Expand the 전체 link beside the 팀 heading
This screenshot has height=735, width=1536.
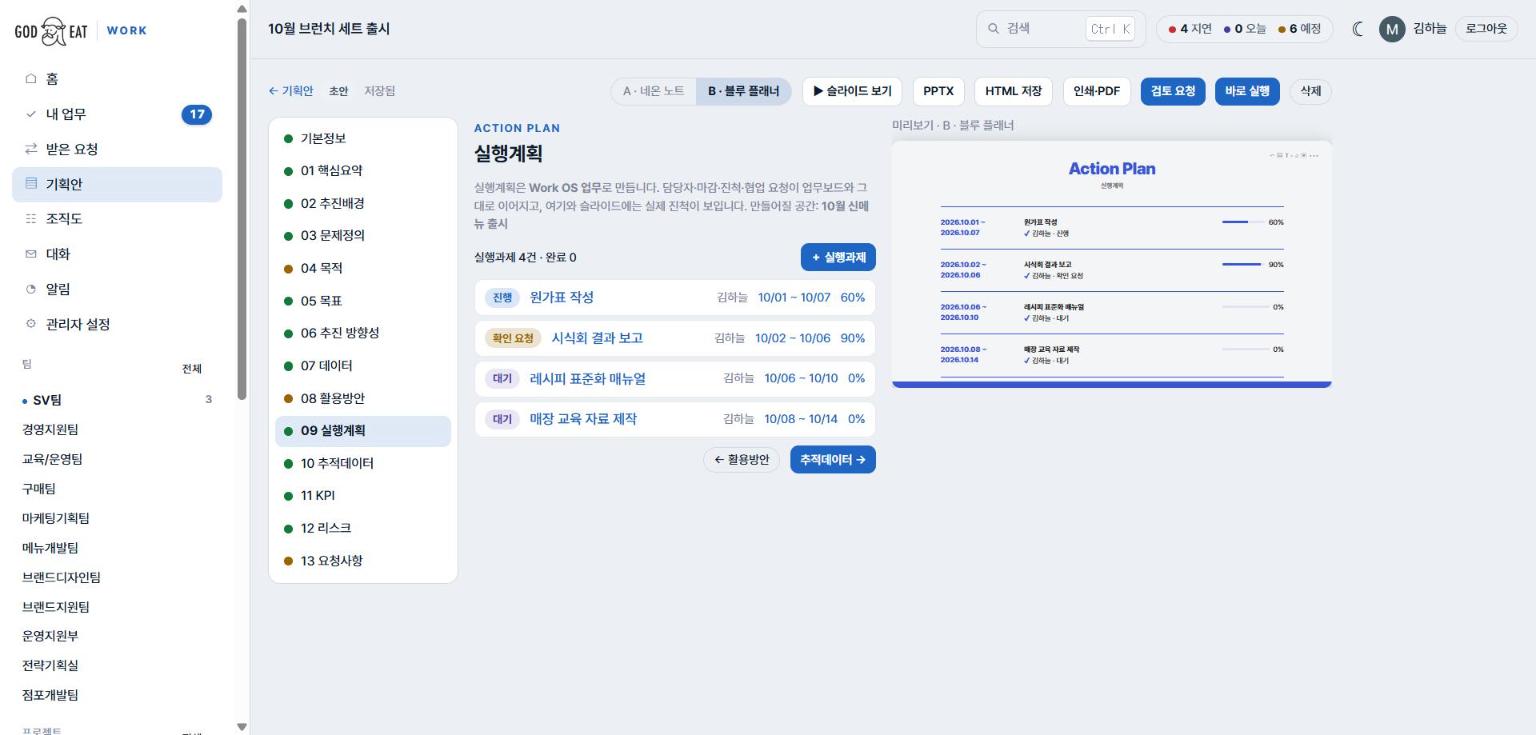tap(191, 368)
